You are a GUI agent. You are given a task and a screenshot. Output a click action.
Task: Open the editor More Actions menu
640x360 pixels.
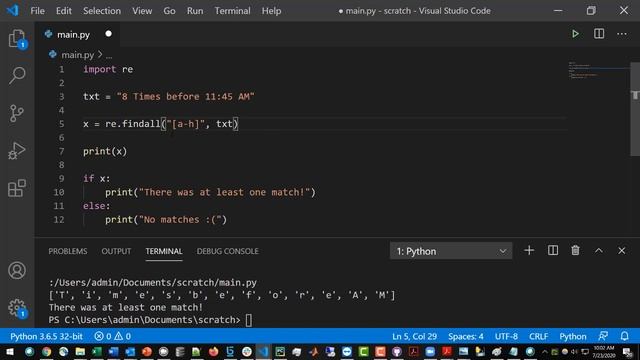pyautogui.click(x=622, y=34)
